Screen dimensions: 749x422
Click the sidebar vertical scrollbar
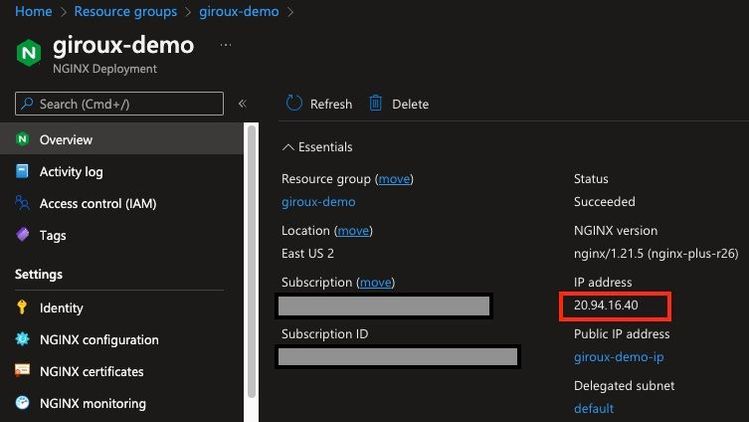[252, 262]
